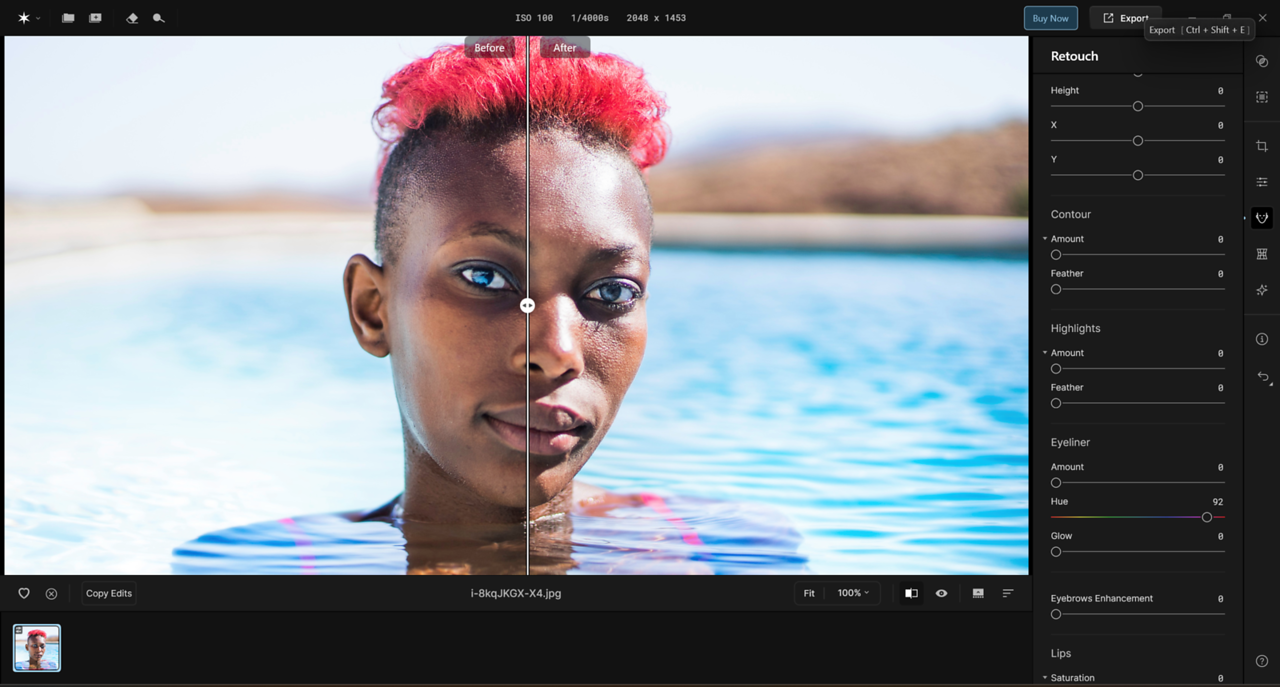Close the application window

coord(1262,18)
